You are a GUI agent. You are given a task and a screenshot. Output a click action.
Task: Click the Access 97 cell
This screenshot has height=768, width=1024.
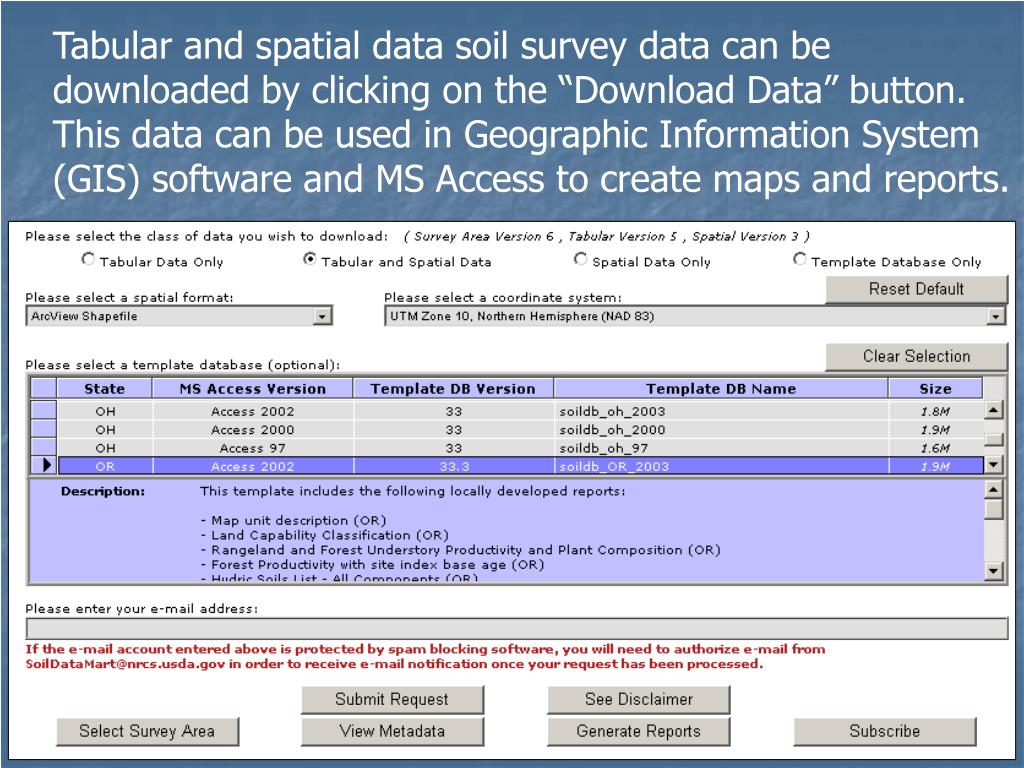[253, 448]
